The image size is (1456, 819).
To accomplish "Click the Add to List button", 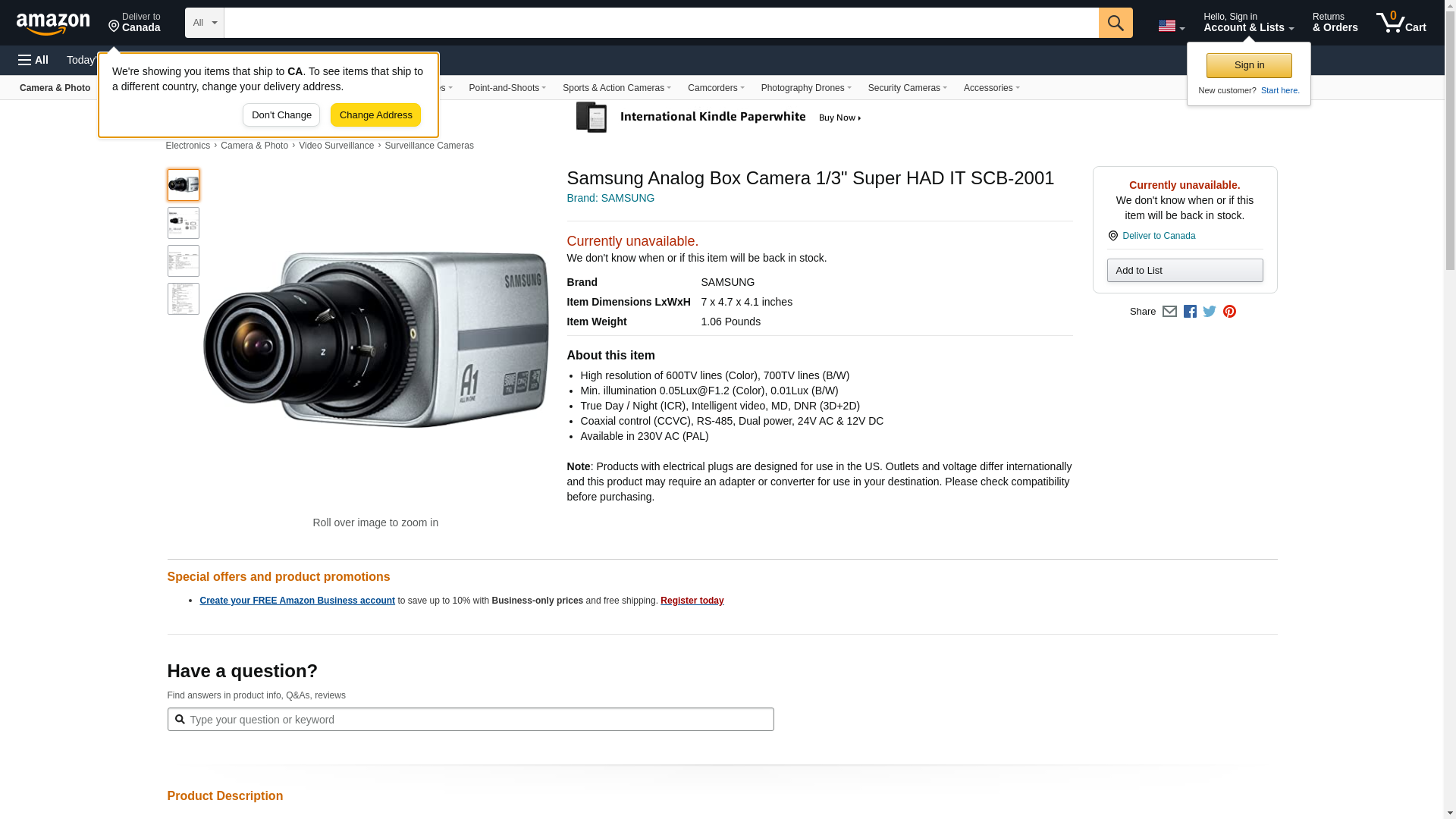I will [x=1185, y=271].
